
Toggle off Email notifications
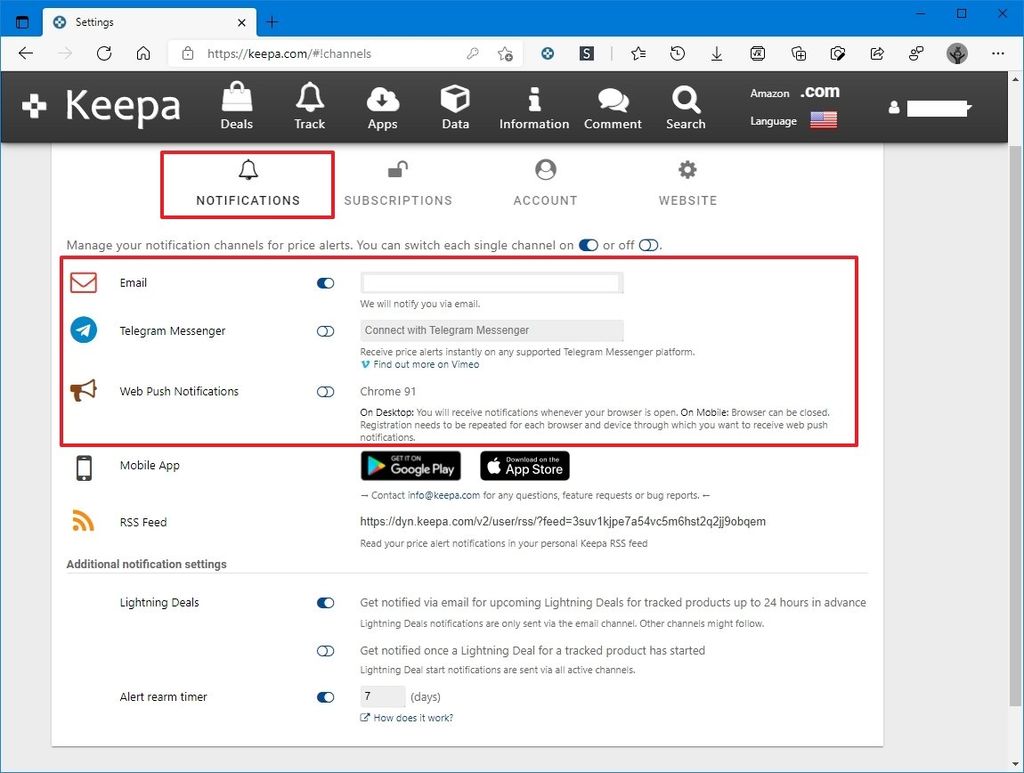tap(325, 283)
